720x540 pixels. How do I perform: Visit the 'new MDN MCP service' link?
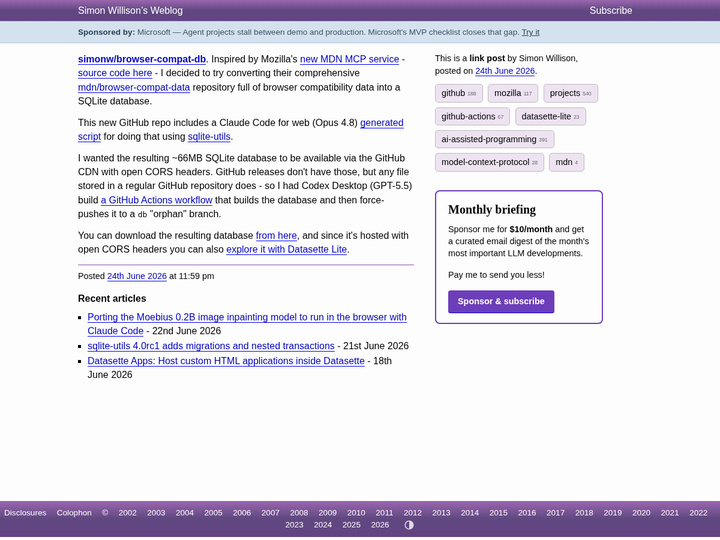coord(349,59)
